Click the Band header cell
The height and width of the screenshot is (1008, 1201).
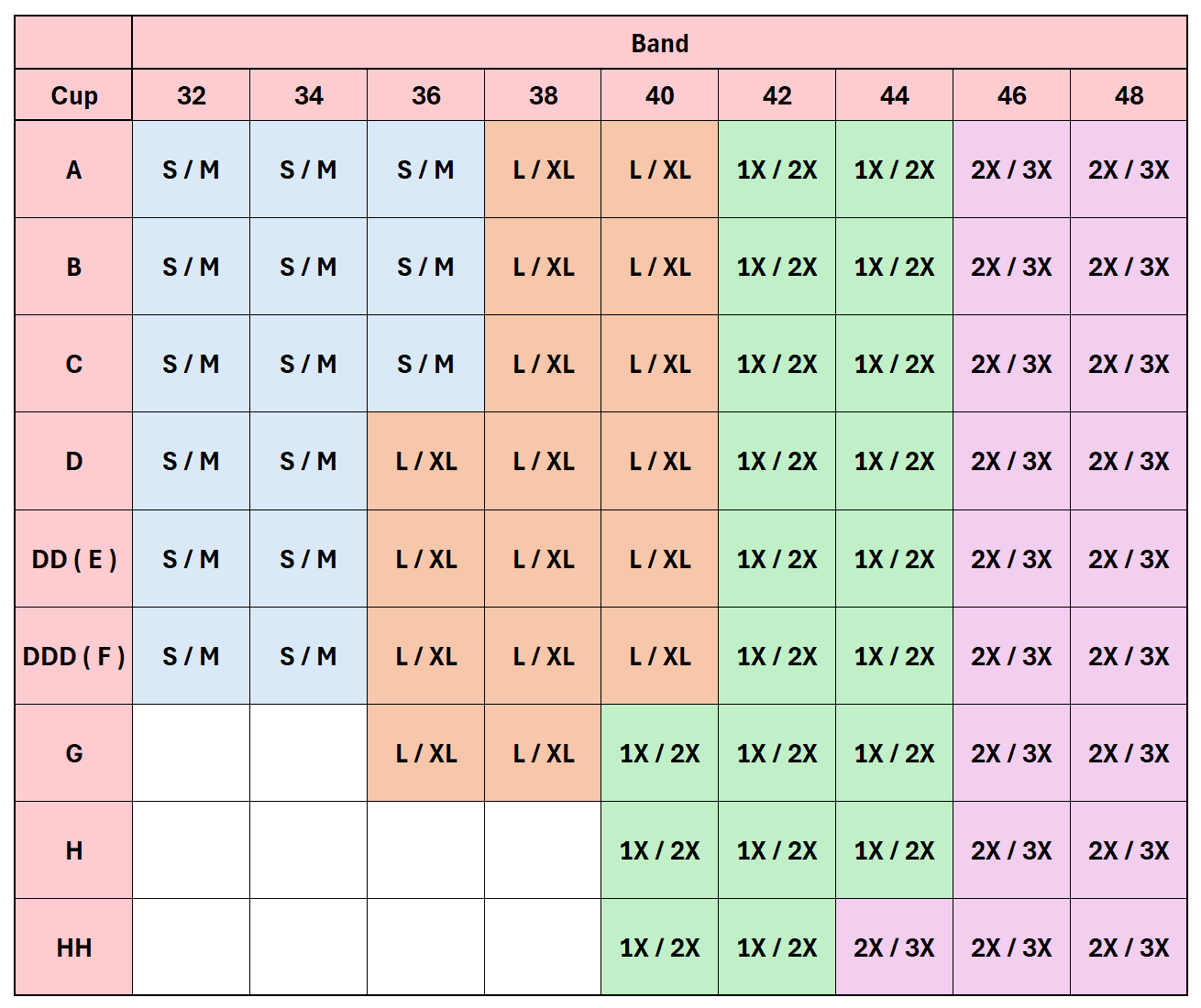[659, 43]
